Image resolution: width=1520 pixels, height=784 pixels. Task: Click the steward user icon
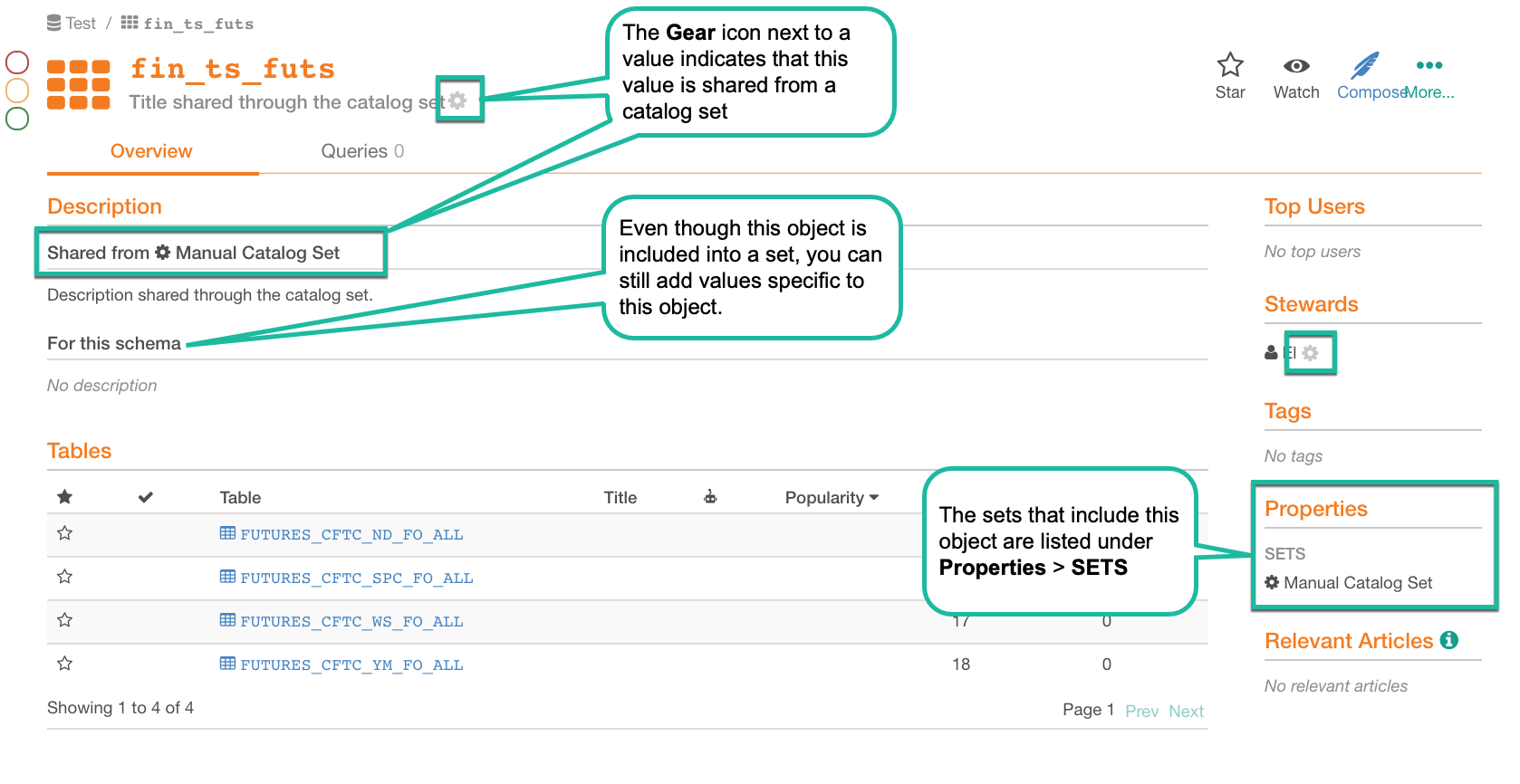[1271, 353]
